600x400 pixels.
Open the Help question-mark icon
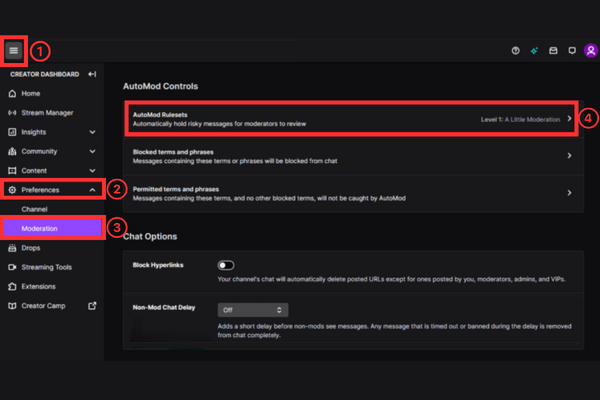point(515,51)
